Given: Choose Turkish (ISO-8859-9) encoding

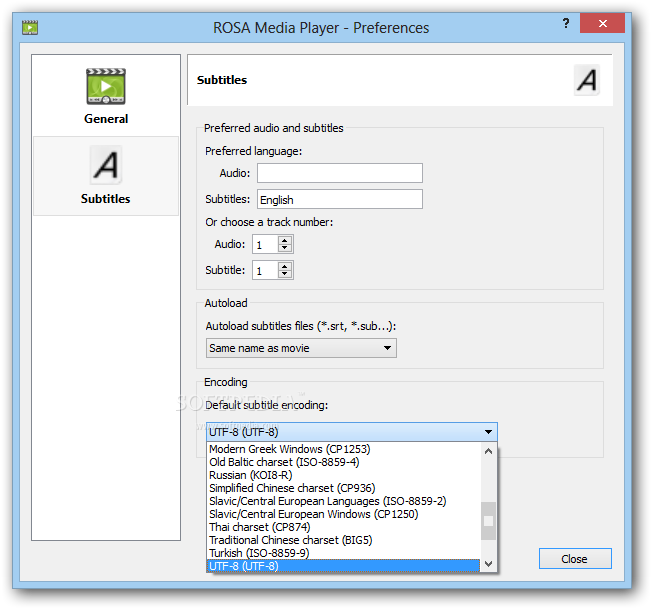Looking at the screenshot, I should (343, 553).
